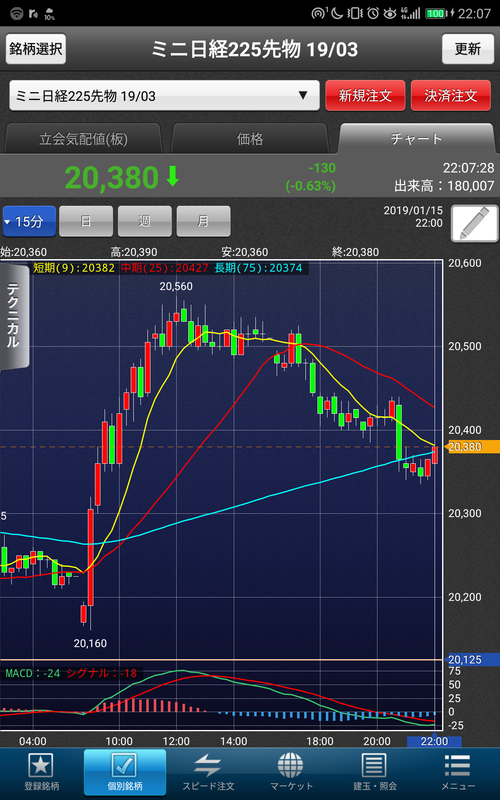Open the メニュー icon
This screenshot has width=500, height=800.
pyautogui.click(x=457, y=765)
